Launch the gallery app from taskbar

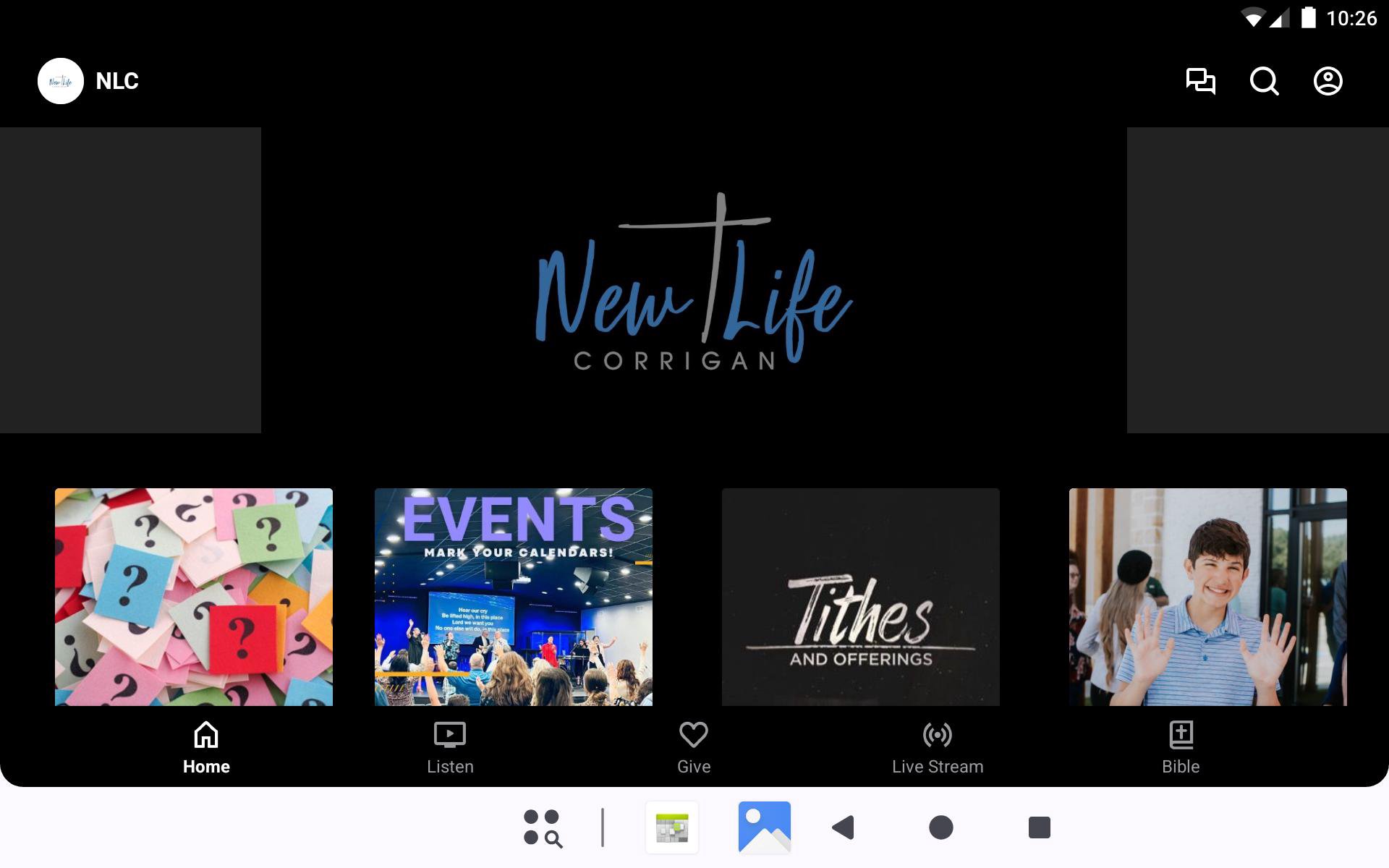coord(764,827)
